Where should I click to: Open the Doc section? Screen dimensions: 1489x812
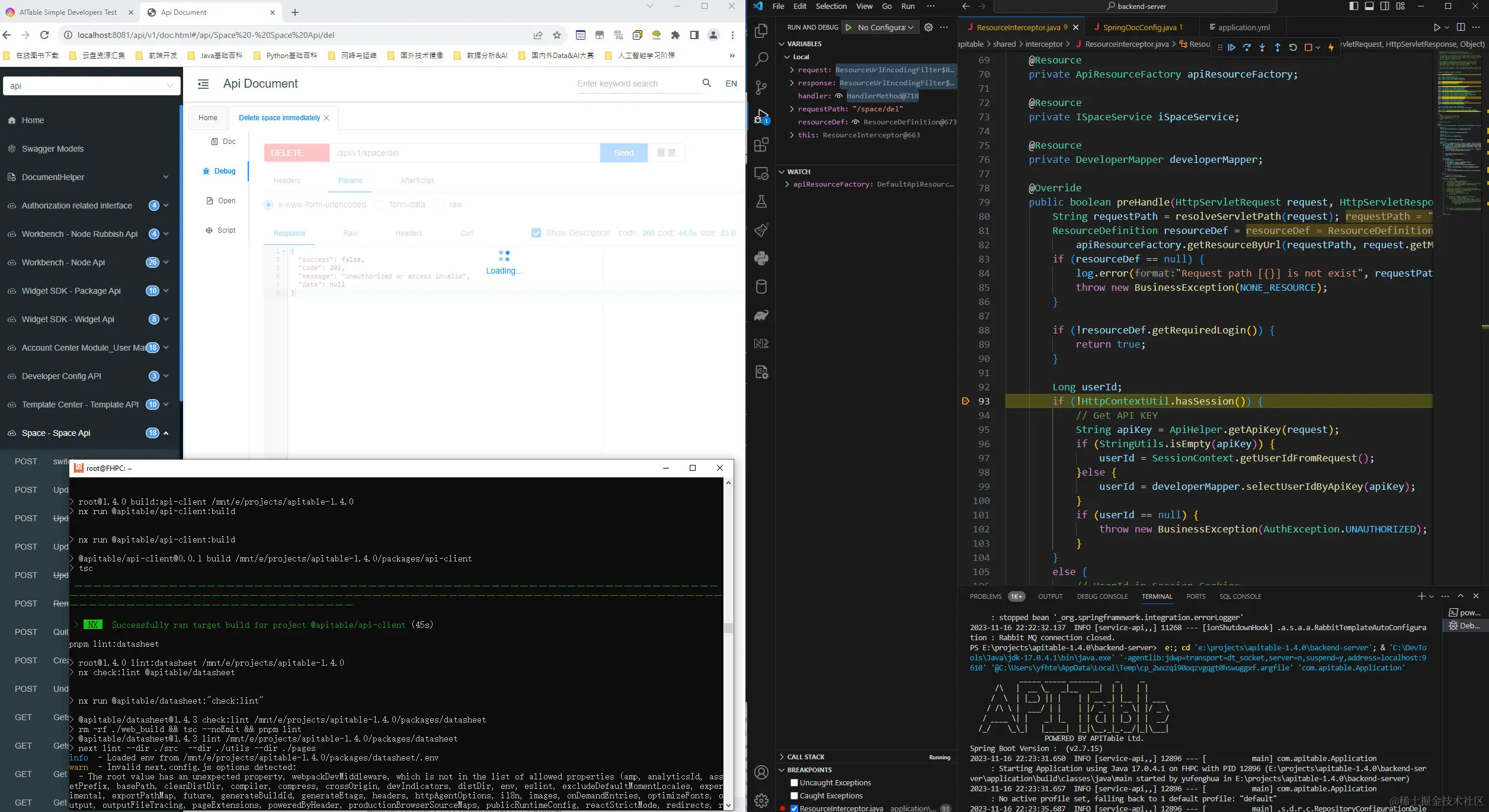(x=223, y=142)
